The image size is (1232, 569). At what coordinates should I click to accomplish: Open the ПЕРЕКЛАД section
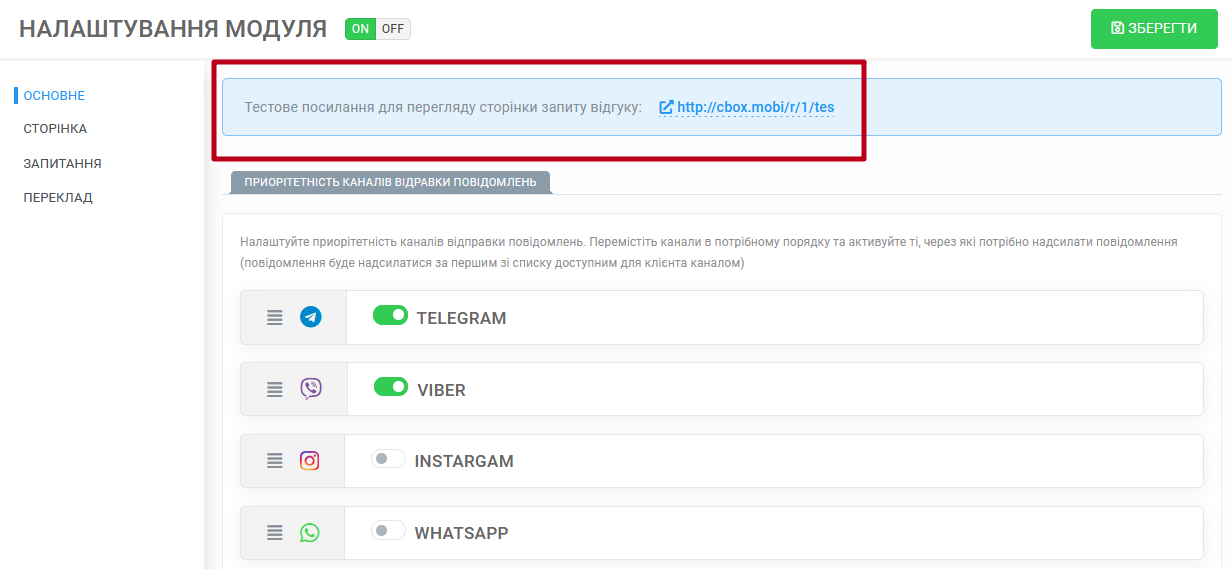tap(58, 197)
